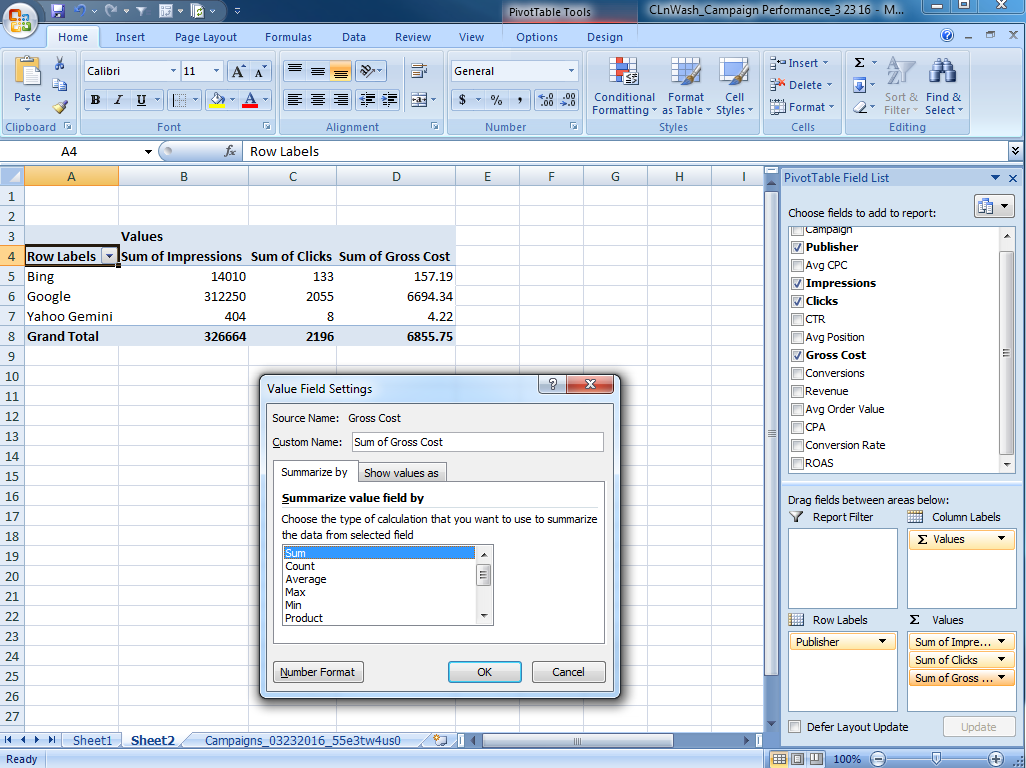The height and width of the screenshot is (768, 1026).
Task: Switch to Sheet1 worksheet tab
Action: click(92, 741)
